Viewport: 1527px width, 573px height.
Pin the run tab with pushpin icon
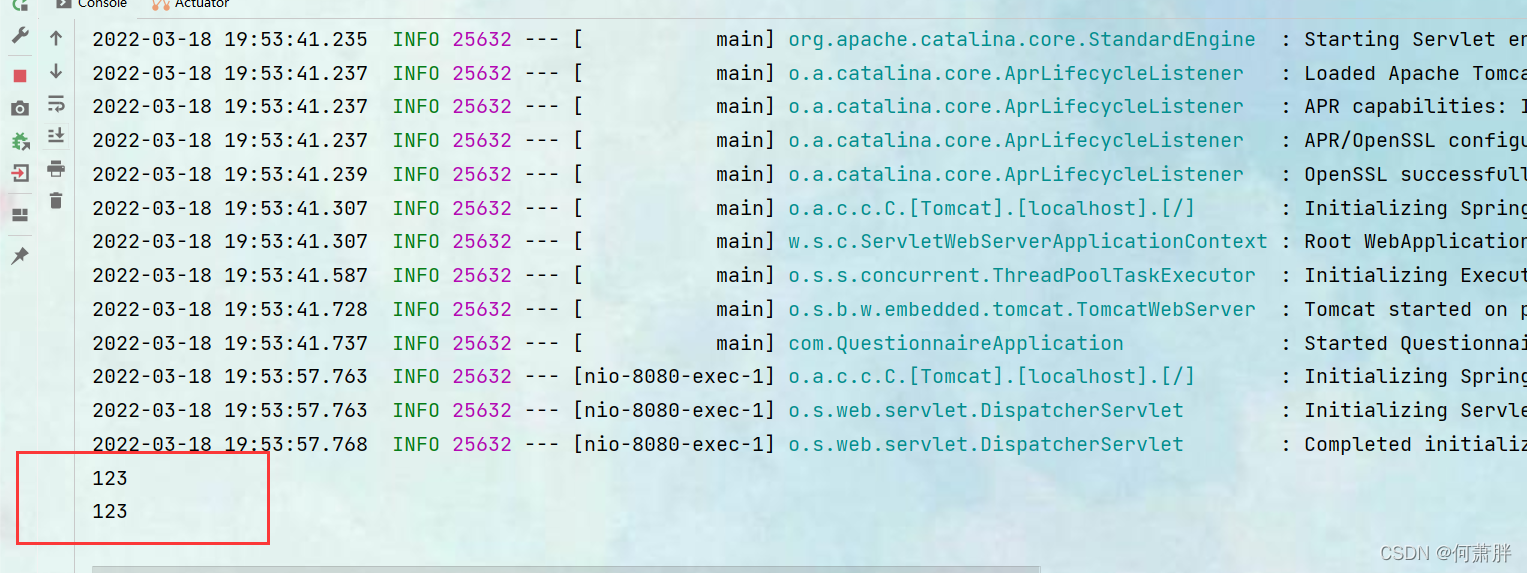click(20, 256)
